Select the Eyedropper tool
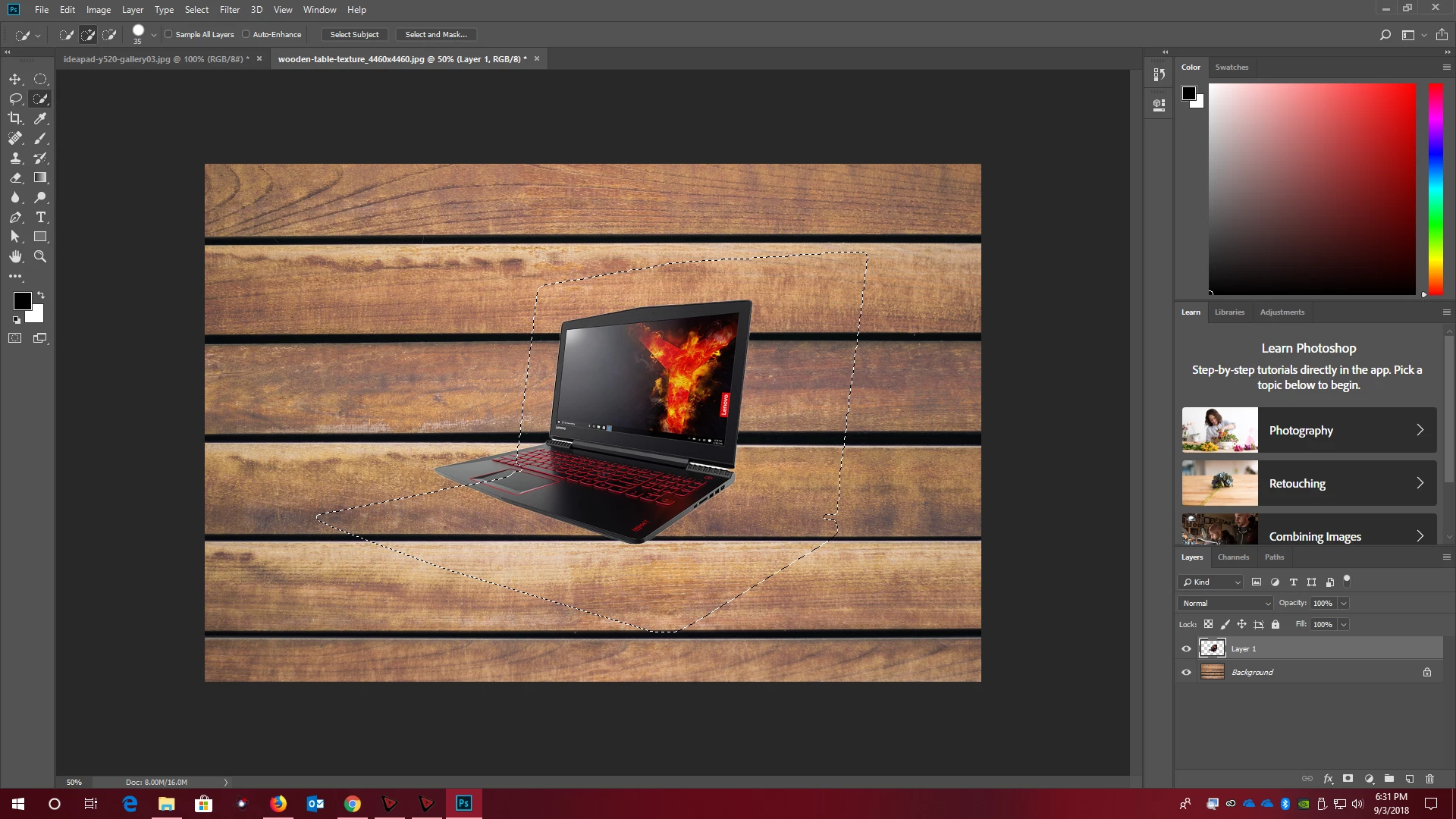 [x=40, y=118]
